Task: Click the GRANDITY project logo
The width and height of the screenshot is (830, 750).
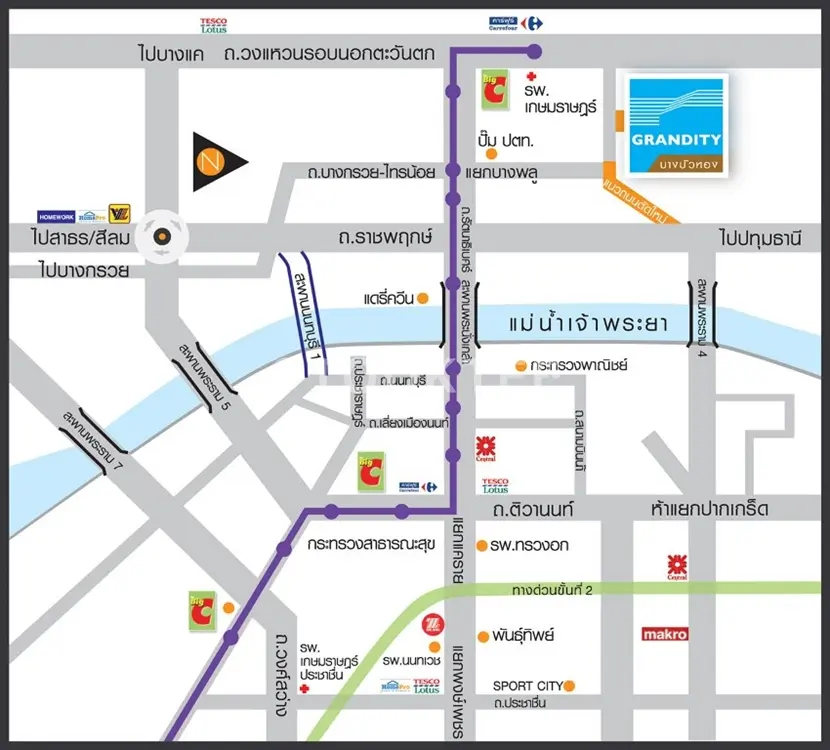Action: click(672, 125)
